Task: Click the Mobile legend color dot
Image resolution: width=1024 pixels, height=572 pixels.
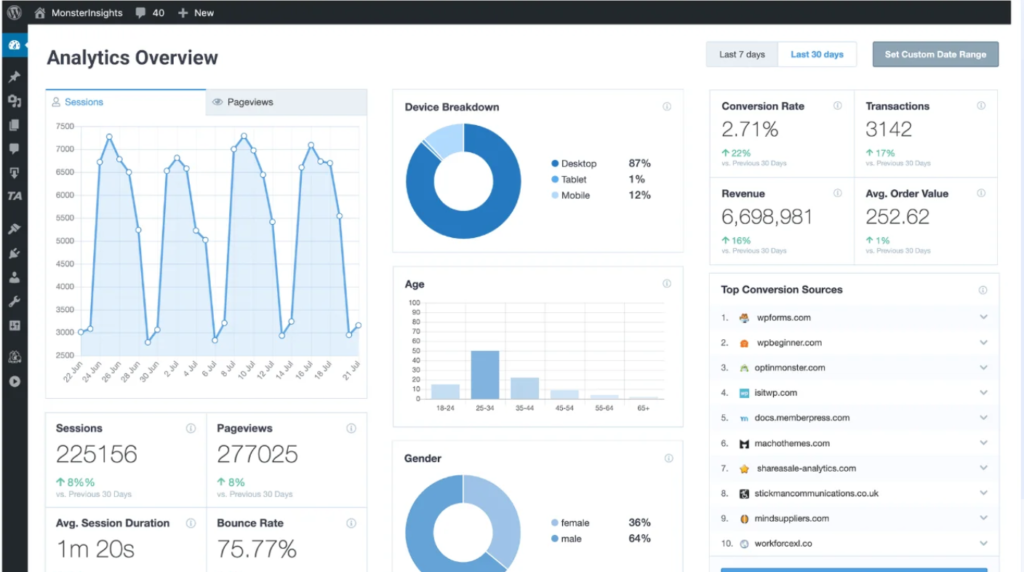Action: tap(555, 195)
